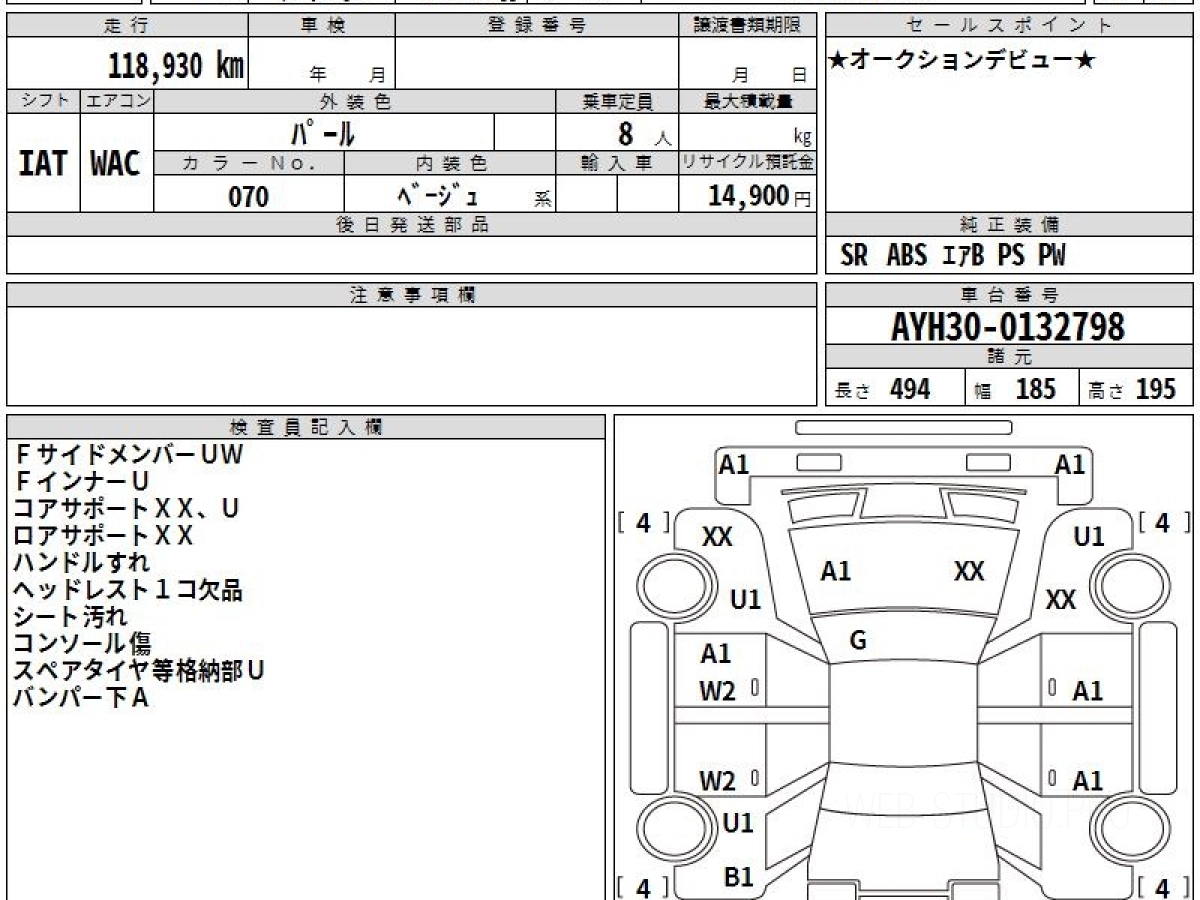Click the 乗車定員 header

point(618,101)
